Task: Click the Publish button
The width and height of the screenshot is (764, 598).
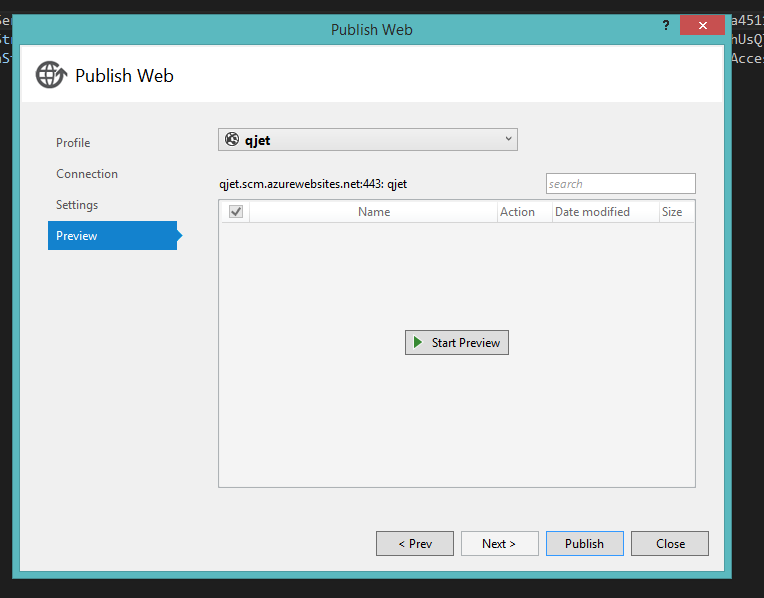Action: (x=584, y=544)
